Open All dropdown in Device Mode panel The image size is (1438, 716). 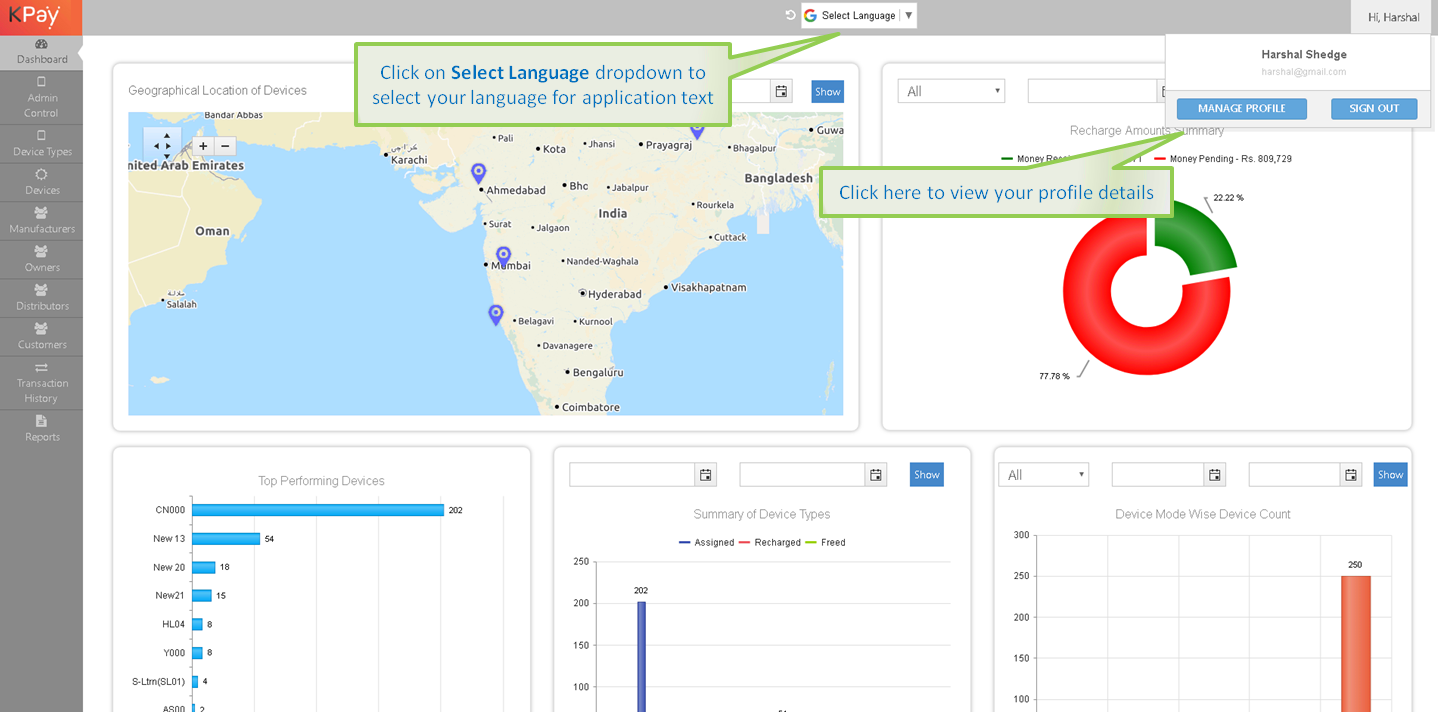(1043, 475)
